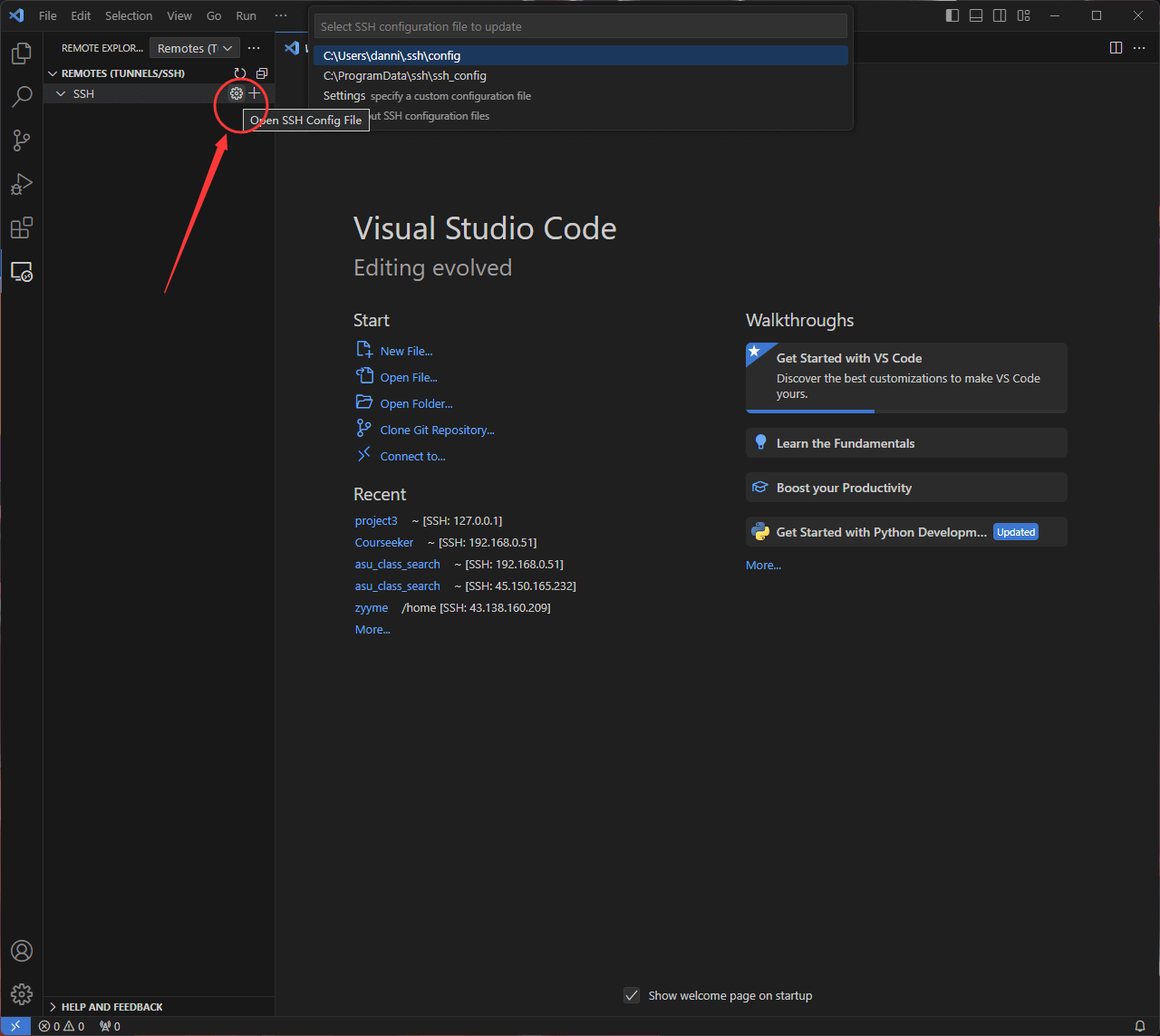Open recent zyyme workspace
Image resolution: width=1160 pixels, height=1036 pixels.
pyautogui.click(x=372, y=607)
